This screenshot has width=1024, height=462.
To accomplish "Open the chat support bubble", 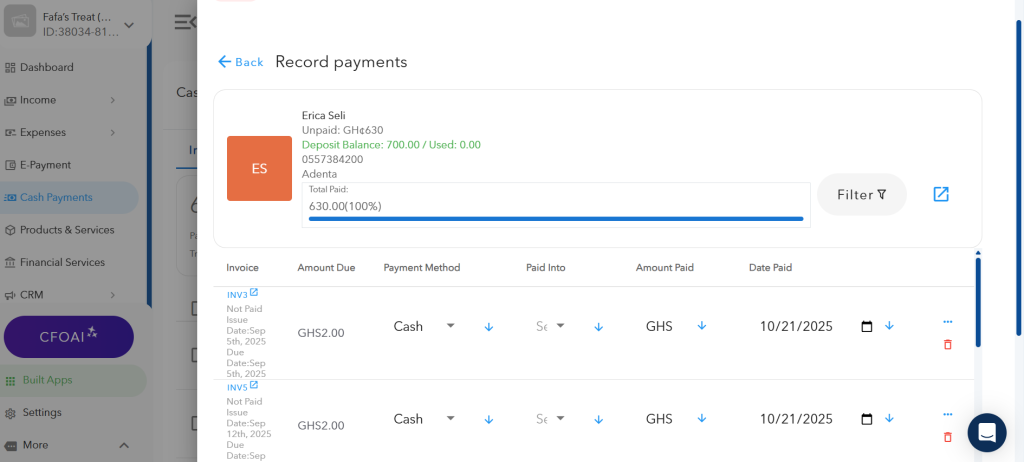I will coord(986,432).
